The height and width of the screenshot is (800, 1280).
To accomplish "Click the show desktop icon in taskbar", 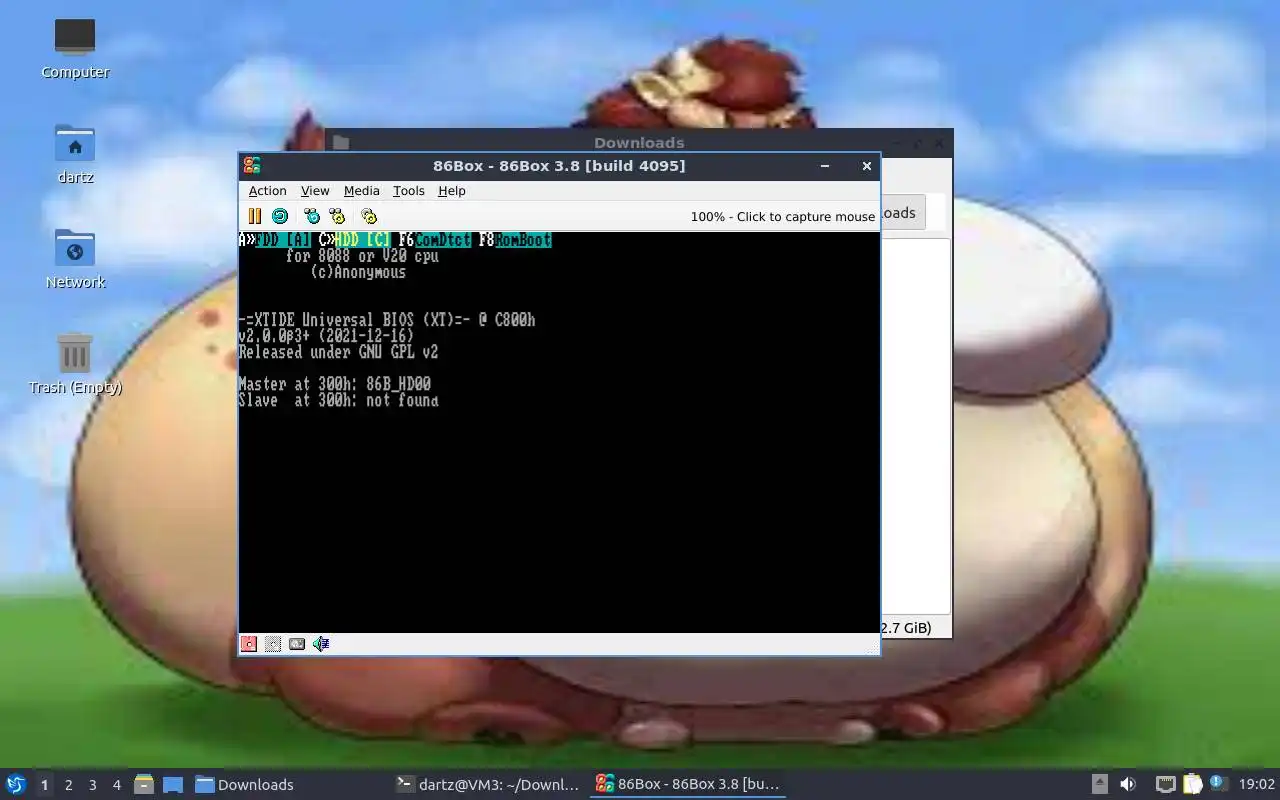I will (173, 784).
